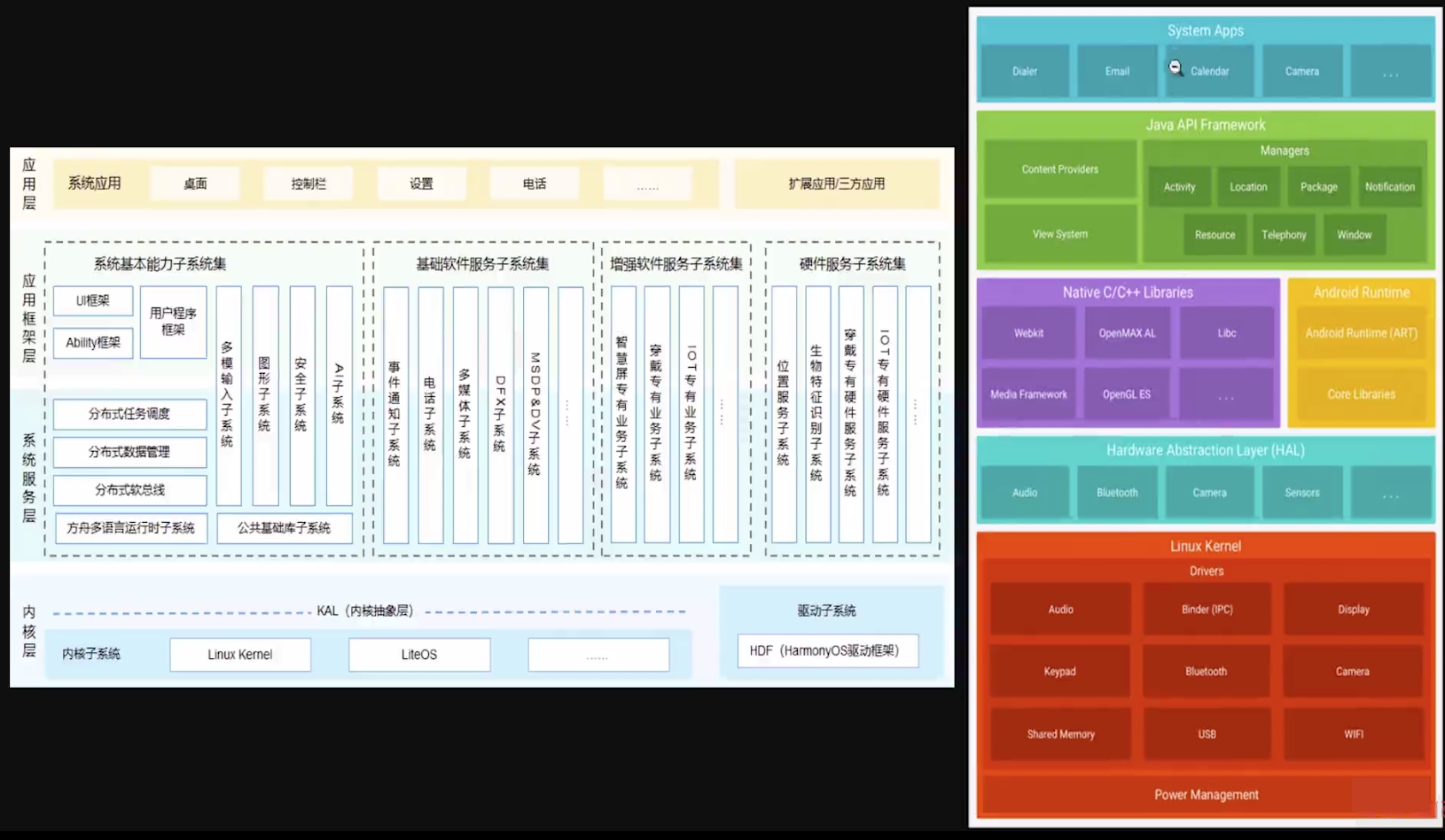Select the Camera entry in Hardware Abstraction Layer
Image resolution: width=1445 pixels, height=840 pixels.
(x=1209, y=492)
